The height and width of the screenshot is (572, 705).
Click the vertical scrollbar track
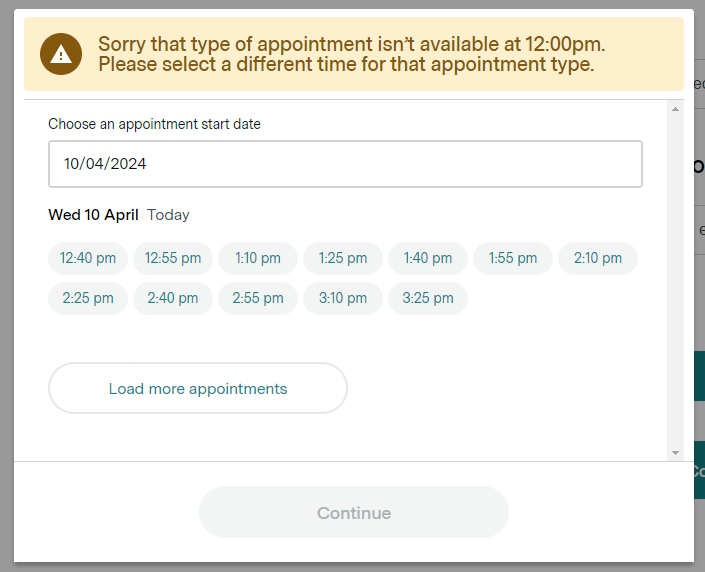point(676,280)
